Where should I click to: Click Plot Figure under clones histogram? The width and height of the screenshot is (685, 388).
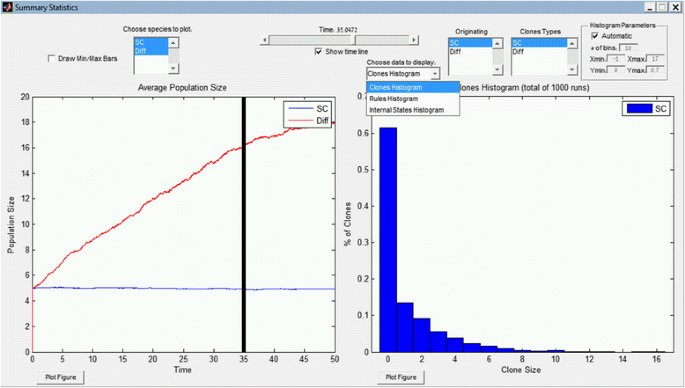tap(401, 377)
